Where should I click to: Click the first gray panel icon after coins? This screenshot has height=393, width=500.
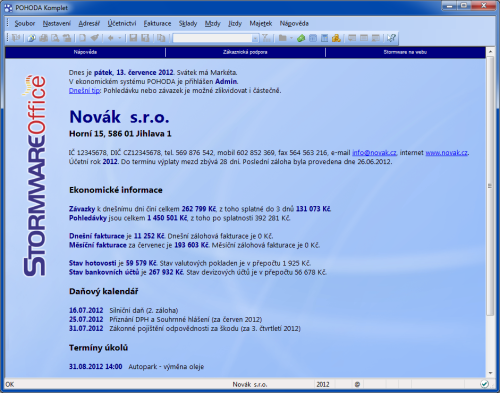point(352,38)
